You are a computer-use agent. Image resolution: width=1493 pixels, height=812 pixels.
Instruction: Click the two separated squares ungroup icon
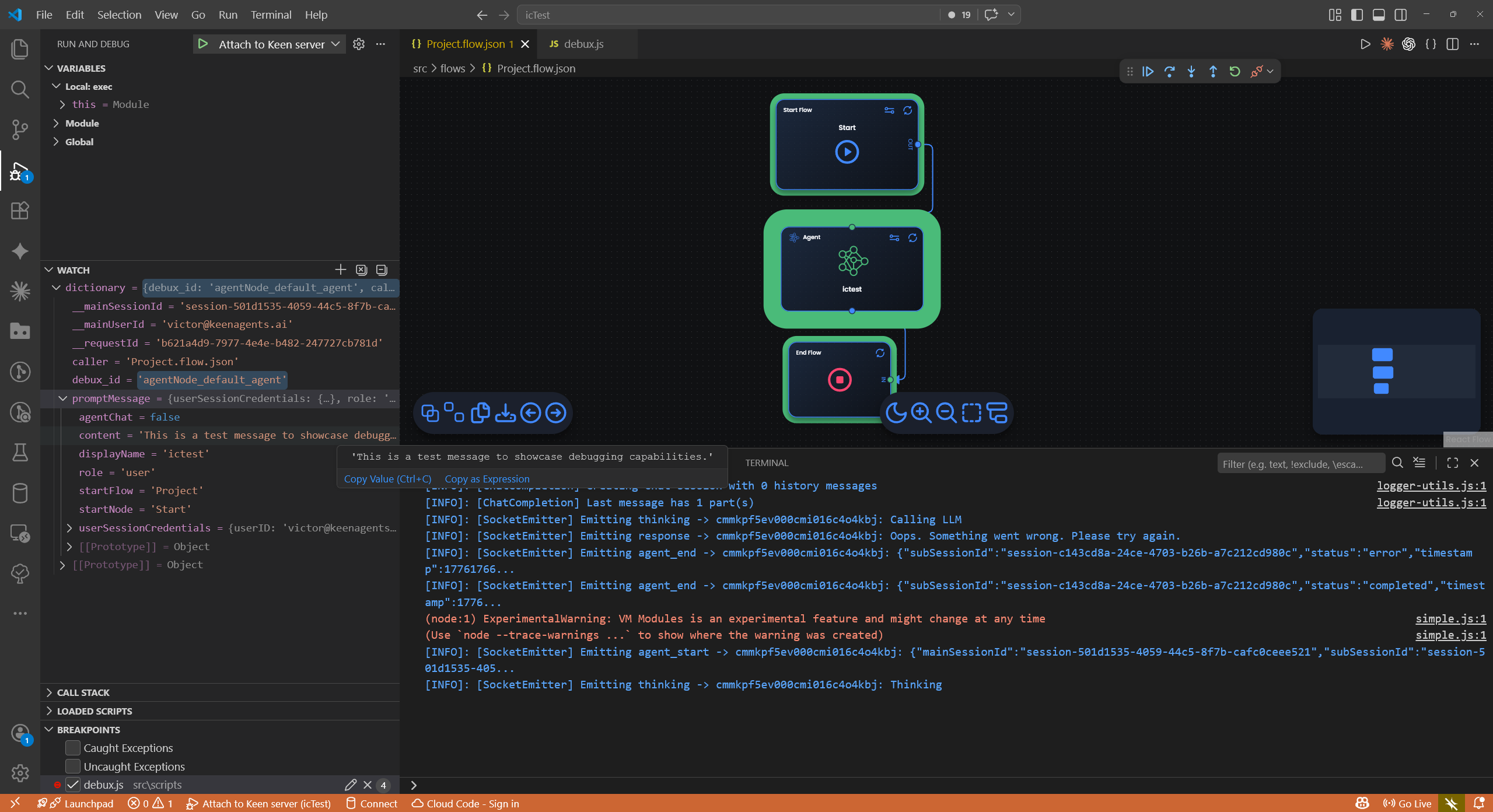tap(454, 412)
